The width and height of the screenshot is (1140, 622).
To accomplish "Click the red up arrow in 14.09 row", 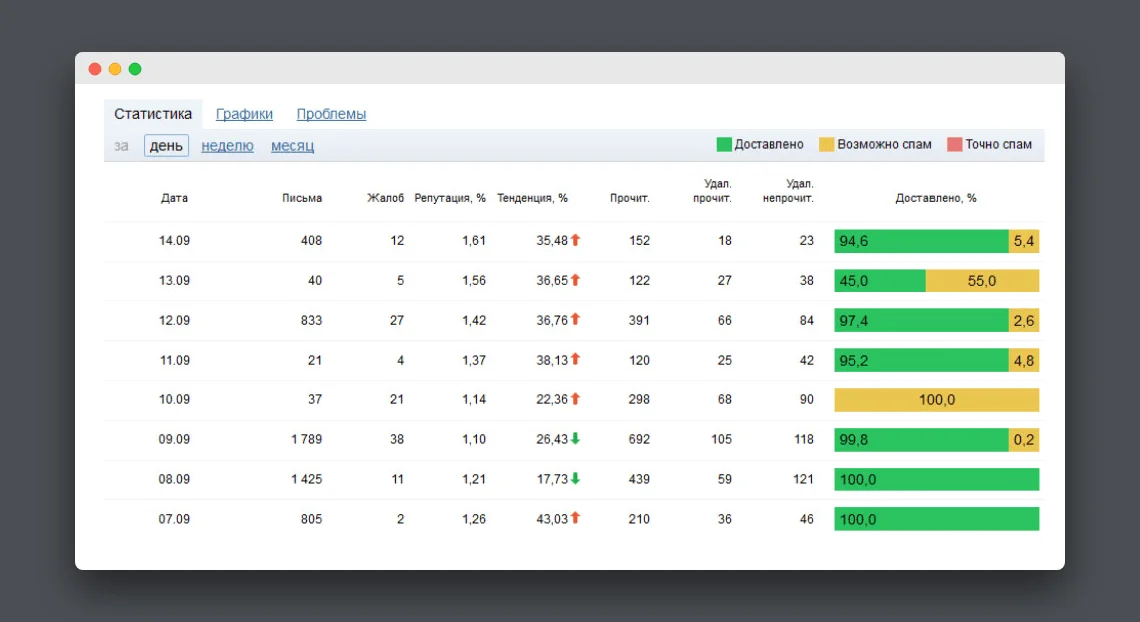I will pyautogui.click(x=575, y=240).
